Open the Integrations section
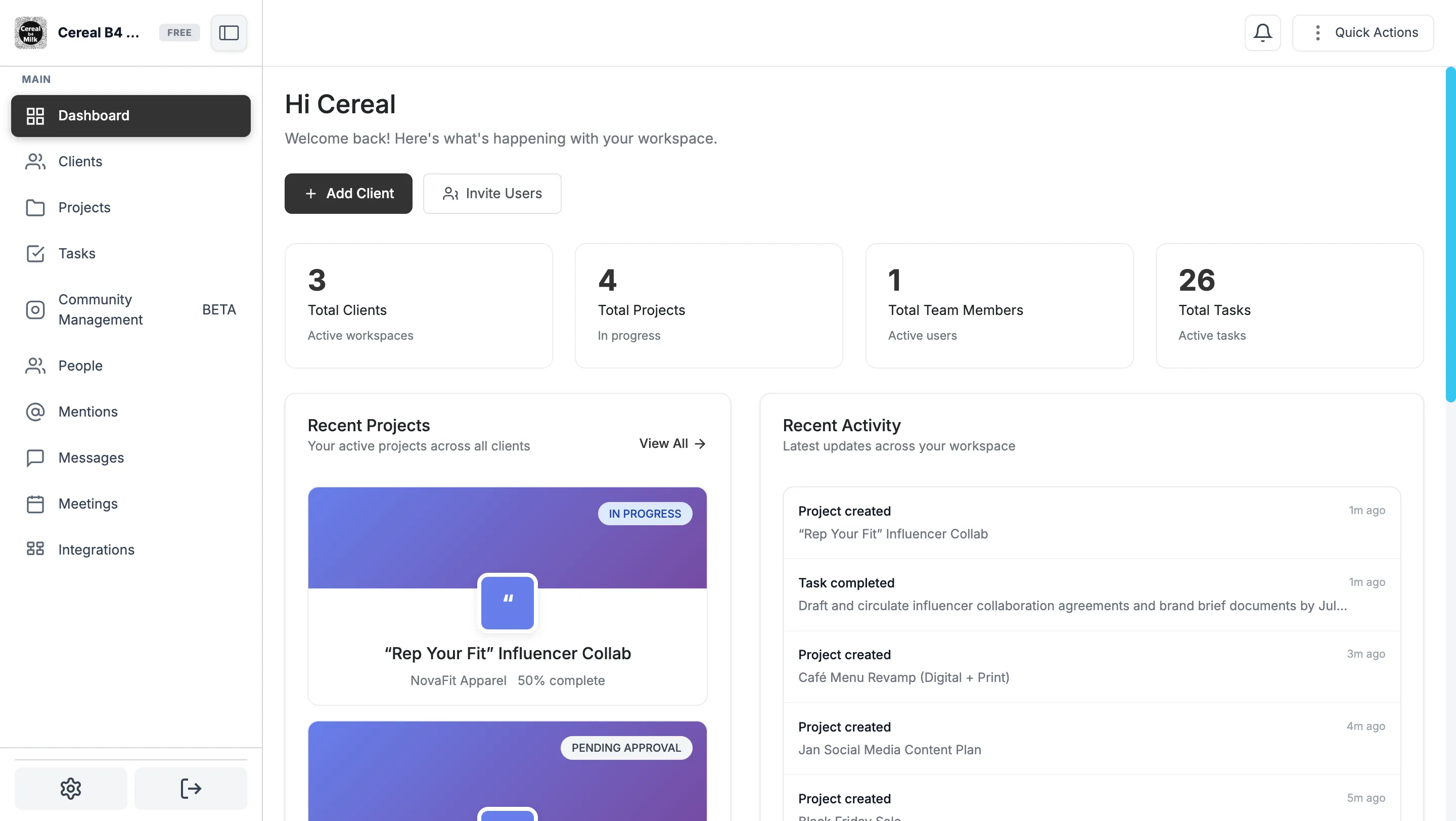This screenshot has height=821, width=1456. [96, 549]
